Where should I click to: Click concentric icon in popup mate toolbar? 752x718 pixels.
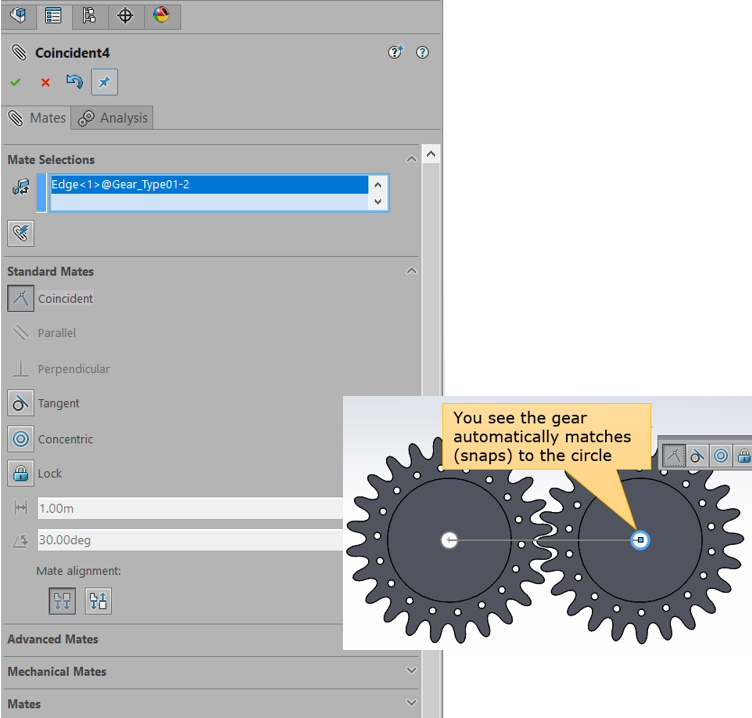(720, 456)
